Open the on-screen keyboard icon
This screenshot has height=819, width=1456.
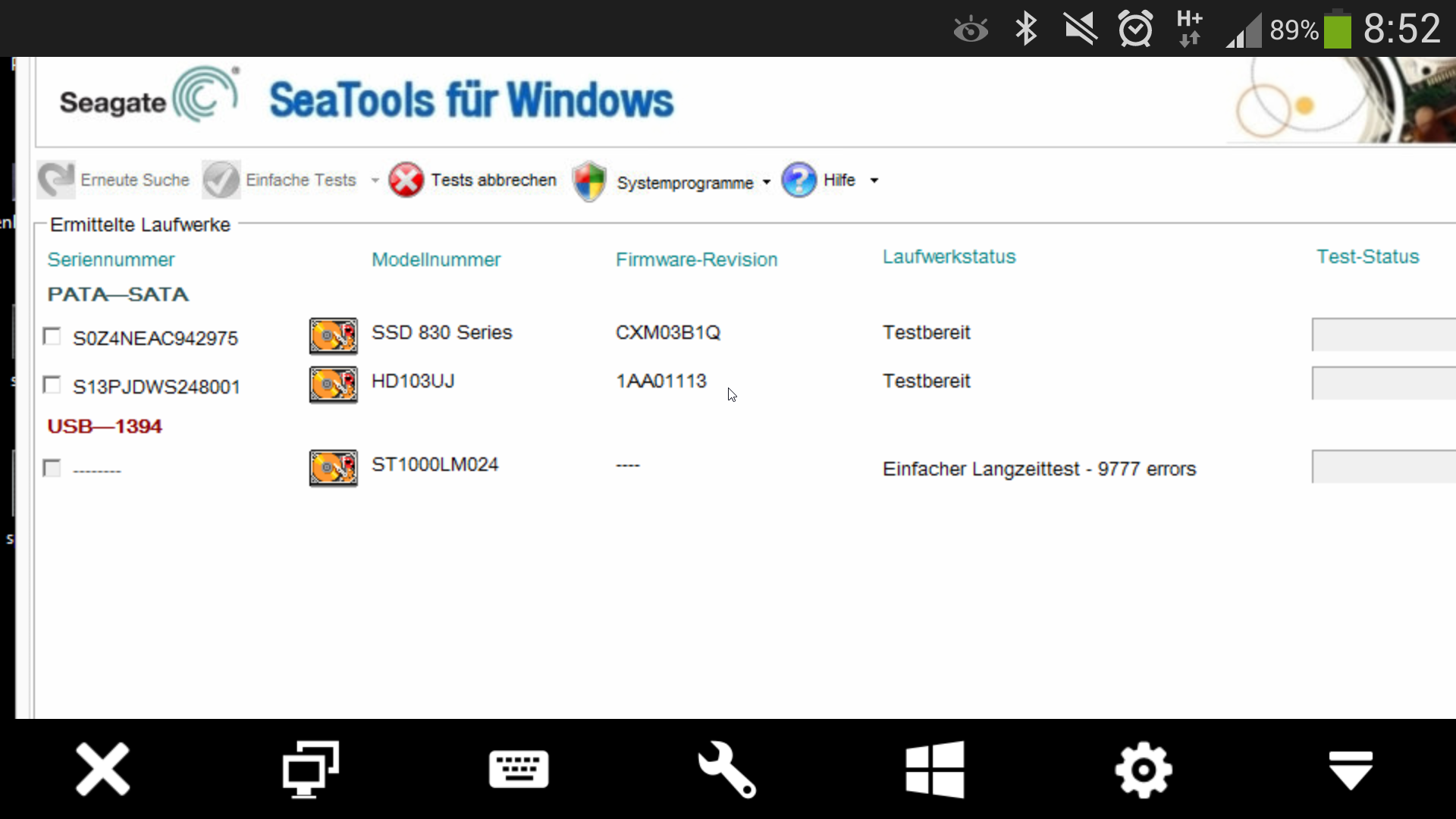[519, 770]
